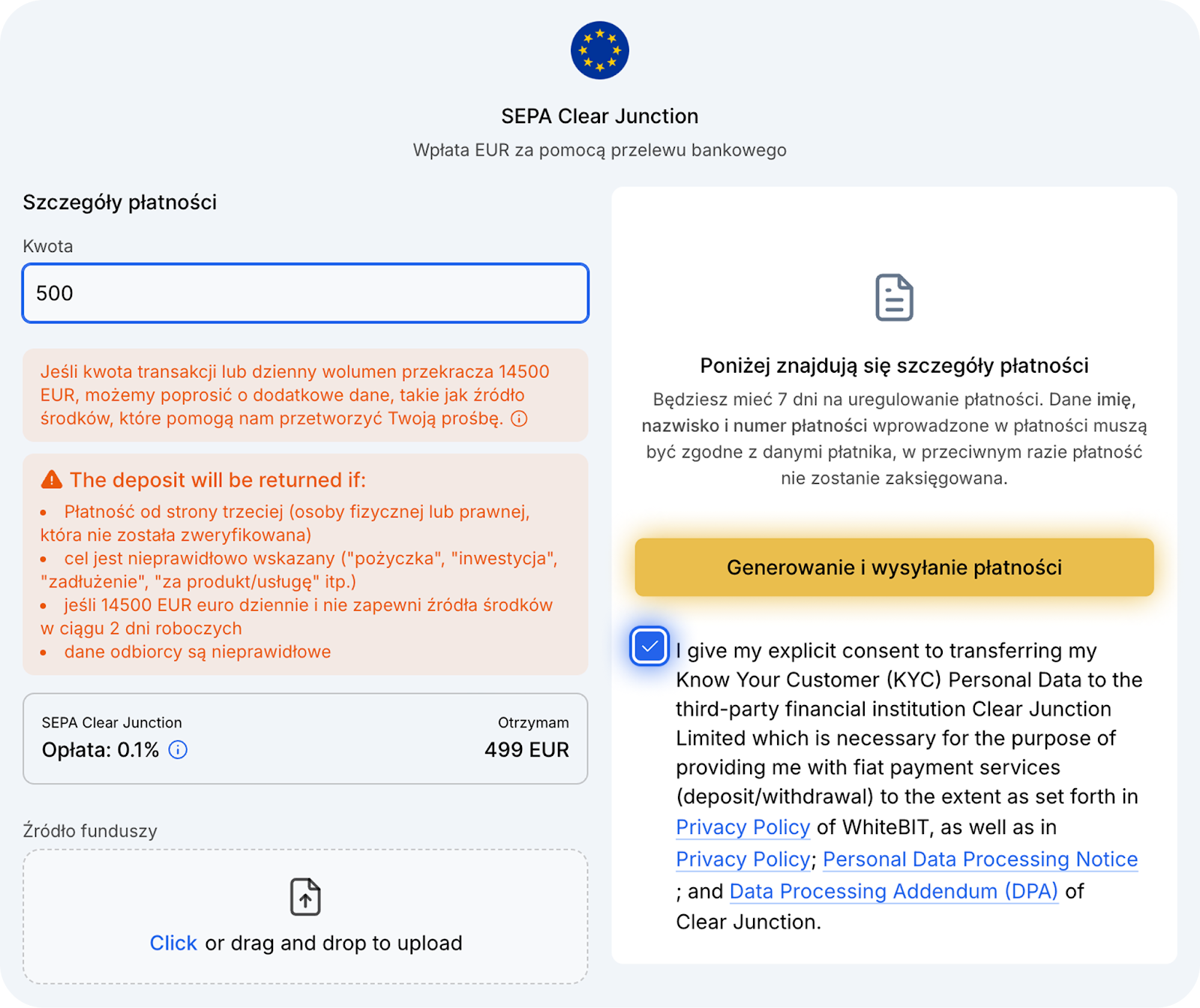The width and height of the screenshot is (1200, 1008).
Task: Click the file upload arrow icon
Action: pos(305,897)
